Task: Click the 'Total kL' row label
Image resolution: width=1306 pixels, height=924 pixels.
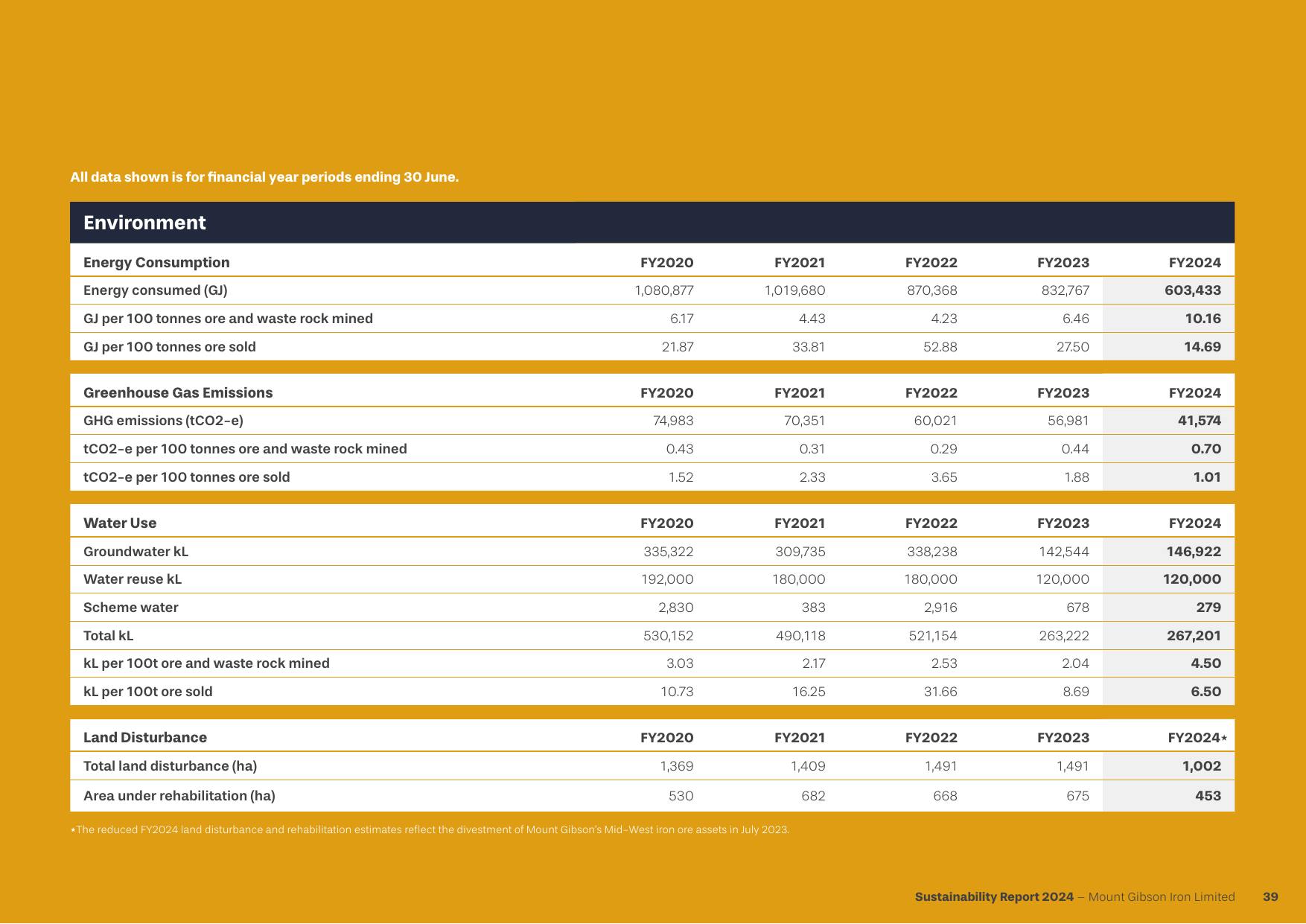Action: pyautogui.click(x=109, y=636)
